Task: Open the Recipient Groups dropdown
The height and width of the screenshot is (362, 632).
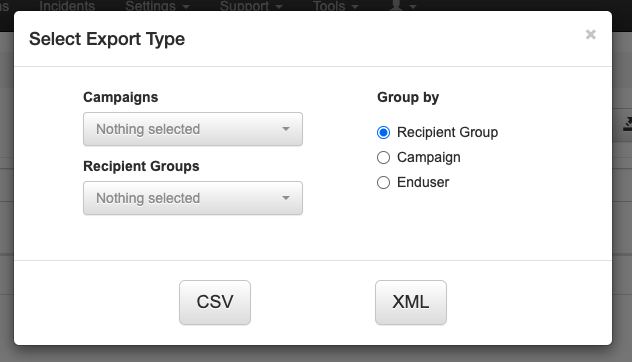Action: [193, 198]
